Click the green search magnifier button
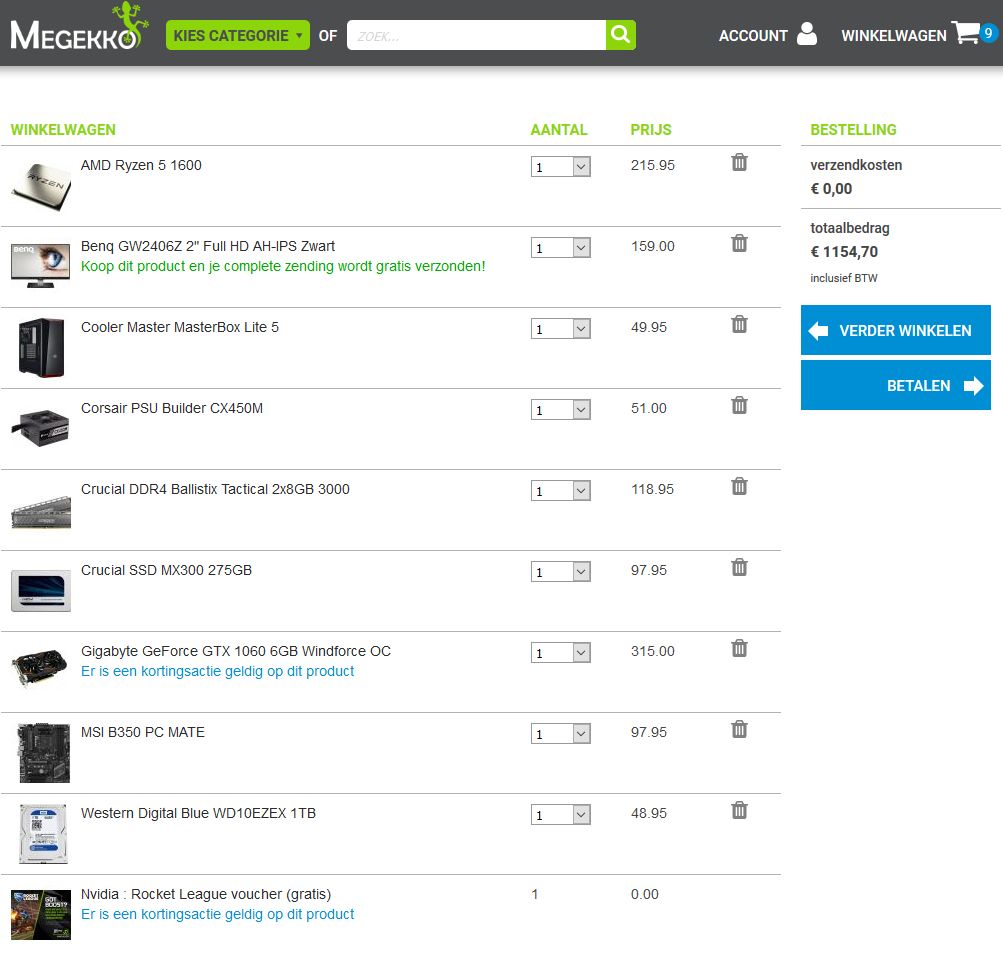 tap(620, 35)
